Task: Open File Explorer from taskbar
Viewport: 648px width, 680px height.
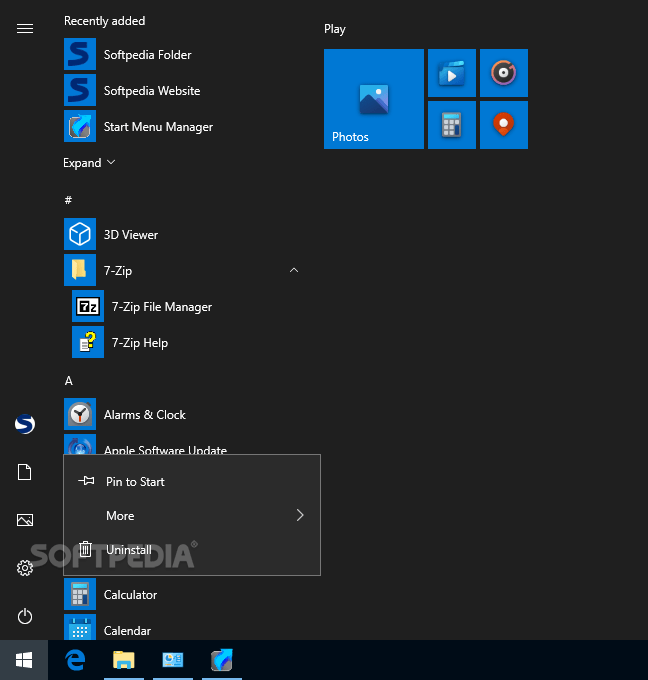Action: pyautogui.click(x=124, y=660)
